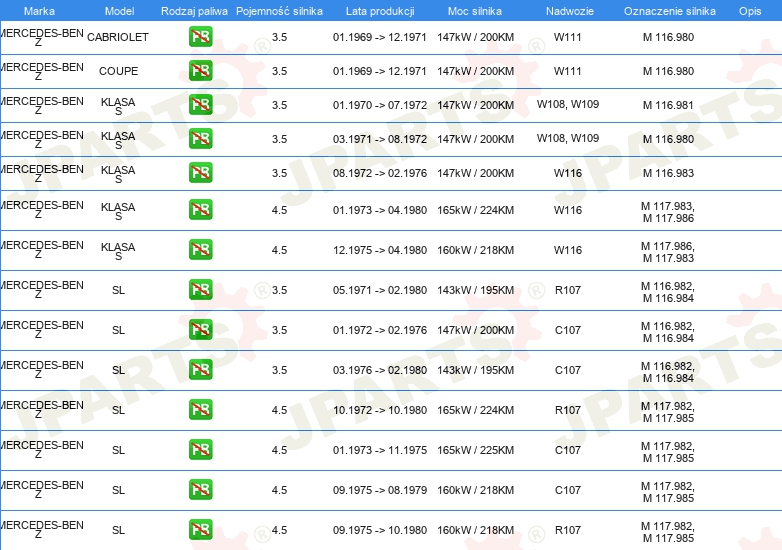Screen dimensions: 782x550
Task: Click C107 body in 01.1972 -> 02.1976 row
Action: [568, 330]
